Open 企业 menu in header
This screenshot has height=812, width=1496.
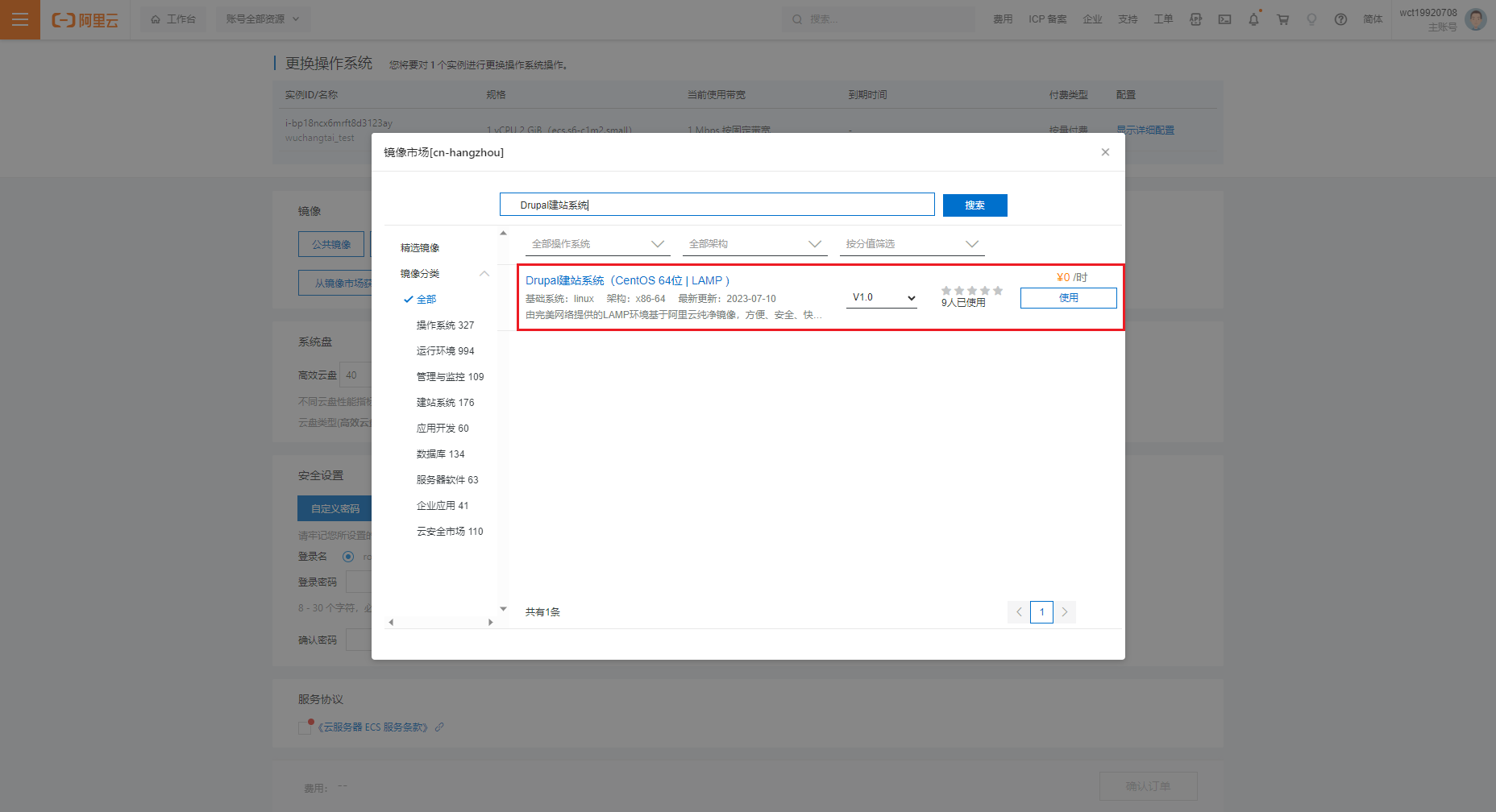[1092, 19]
